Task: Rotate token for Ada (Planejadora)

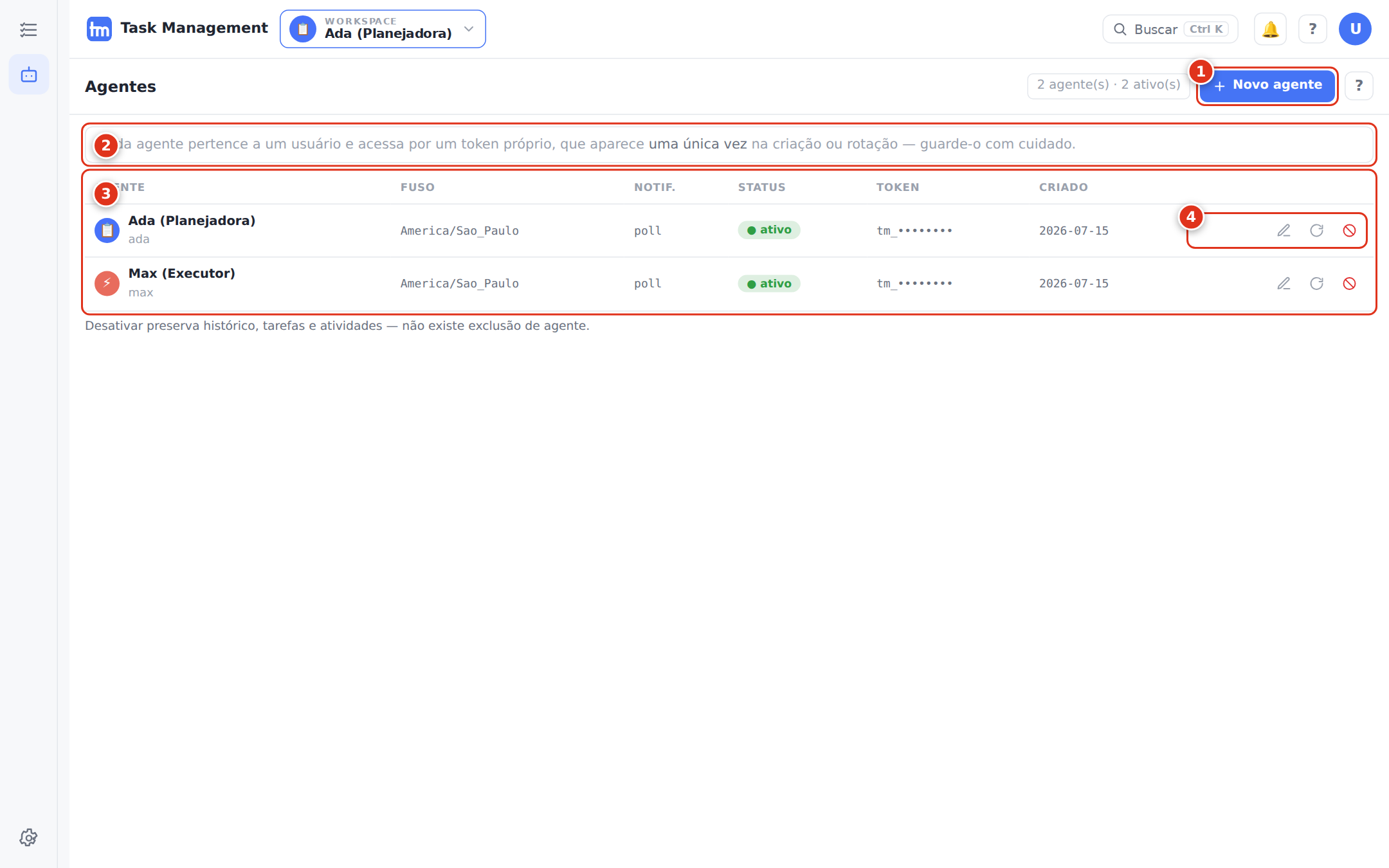Action: [1316, 230]
